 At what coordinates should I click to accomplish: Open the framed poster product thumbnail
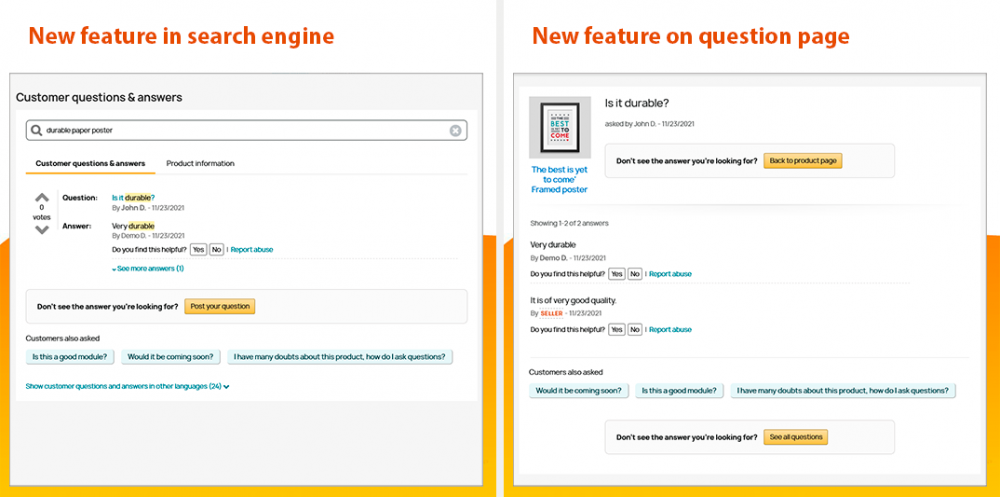click(559, 128)
